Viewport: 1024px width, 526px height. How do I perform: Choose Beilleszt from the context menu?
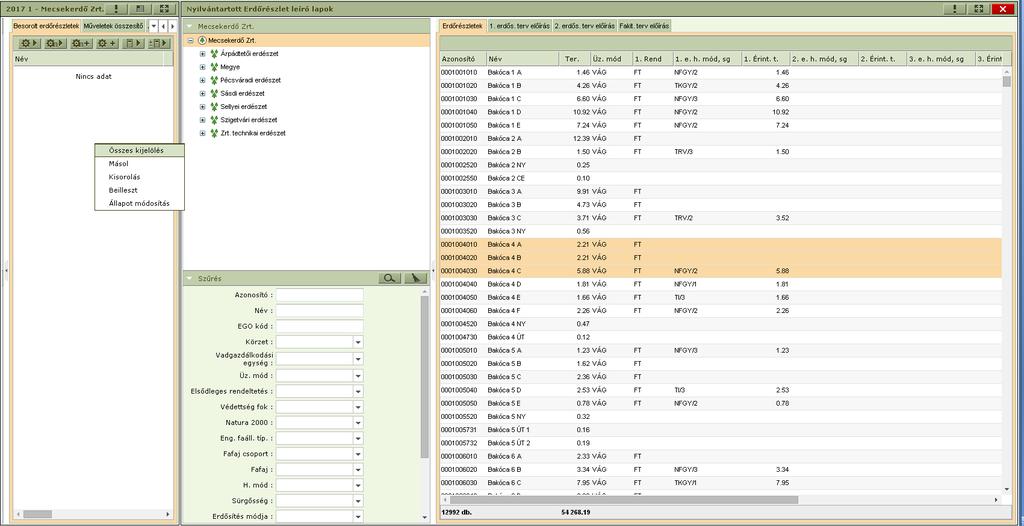(x=140, y=190)
